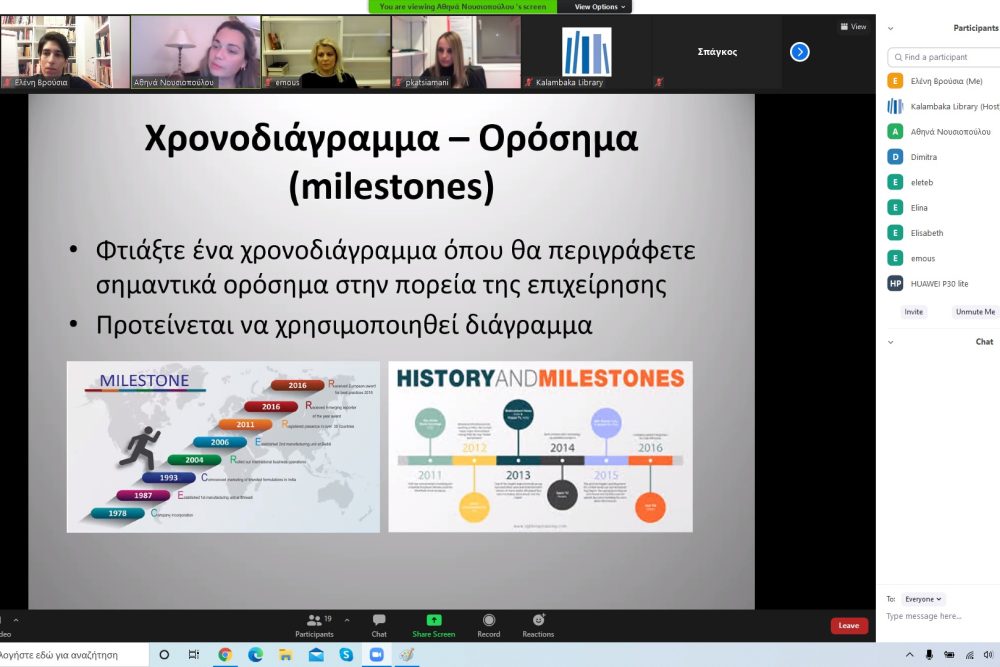Collapse the Participants panel chevron
Image resolution: width=1000 pixels, height=667 pixels.
891,28
